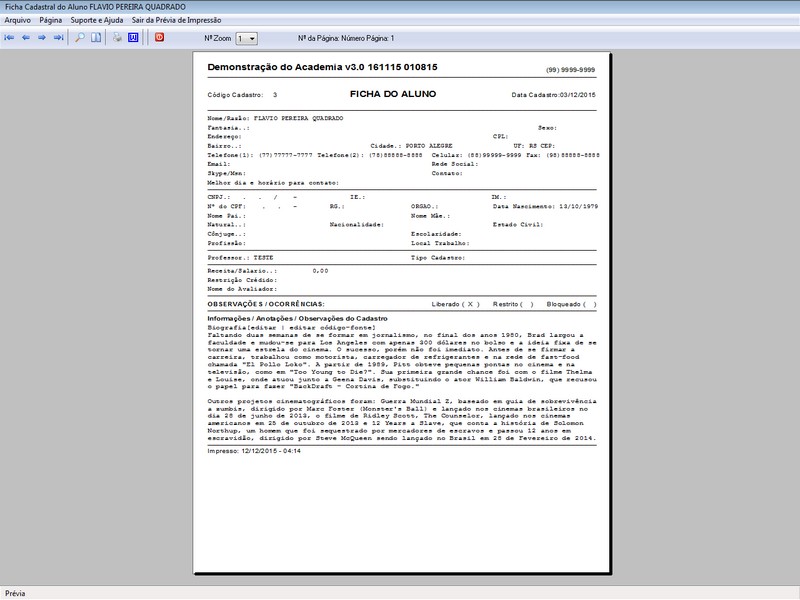This screenshot has height=600, width=800.
Task: Click the Data Nascimento 13/10/1979 text
Action: [545, 207]
